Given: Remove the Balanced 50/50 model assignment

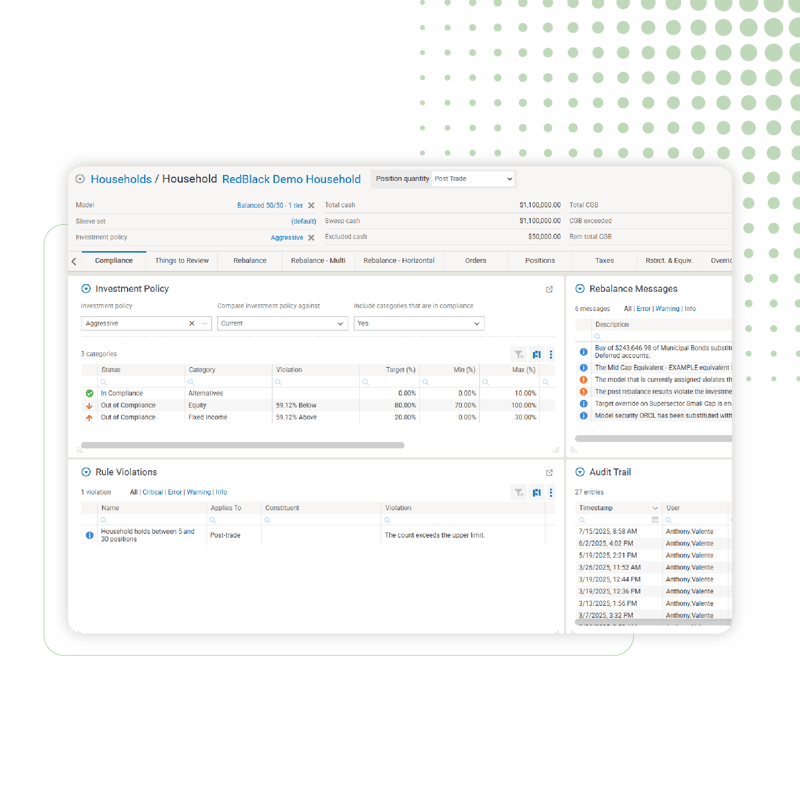Looking at the screenshot, I should [x=311, y=205].
